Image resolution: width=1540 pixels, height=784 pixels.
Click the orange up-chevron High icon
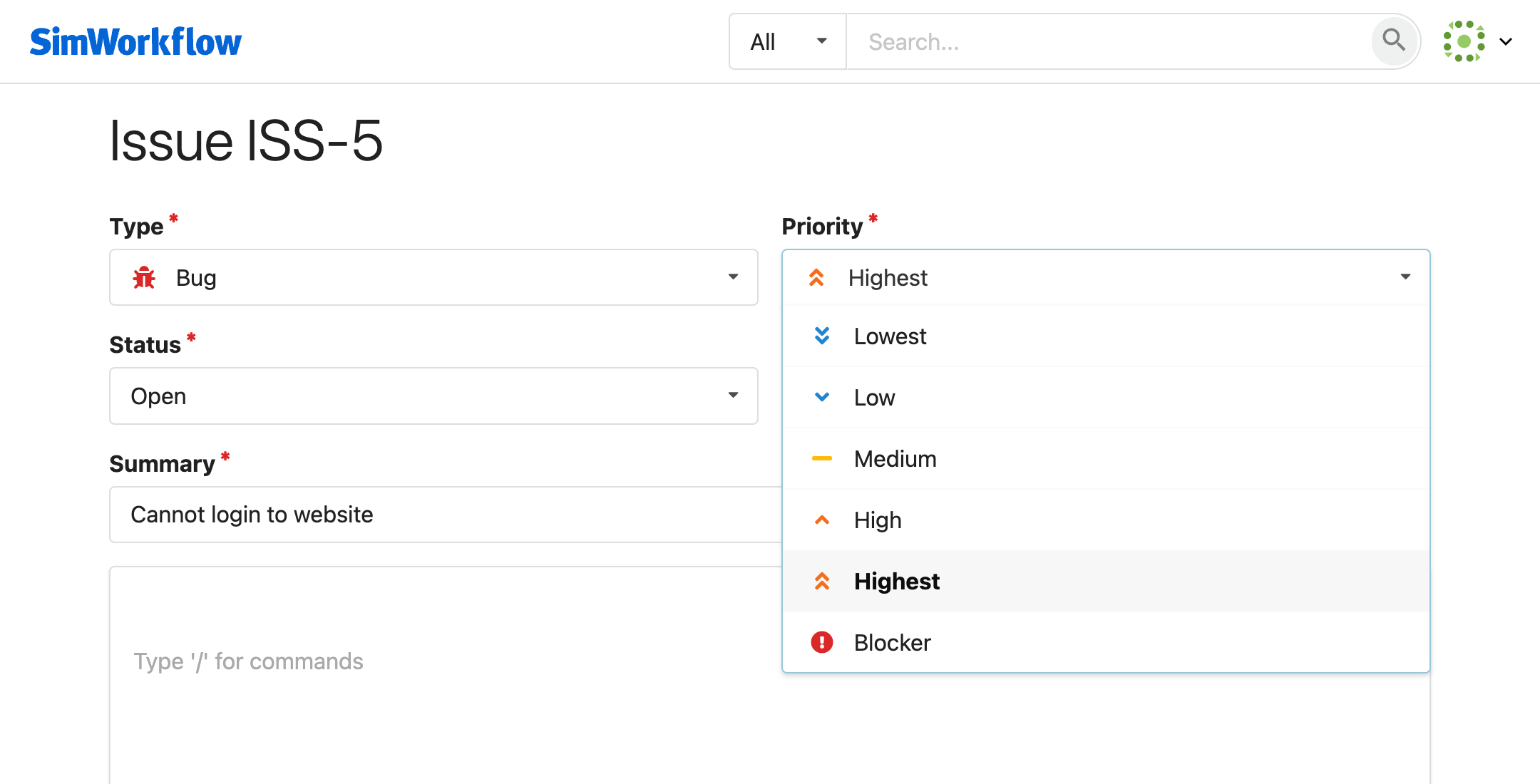[822, 520]
